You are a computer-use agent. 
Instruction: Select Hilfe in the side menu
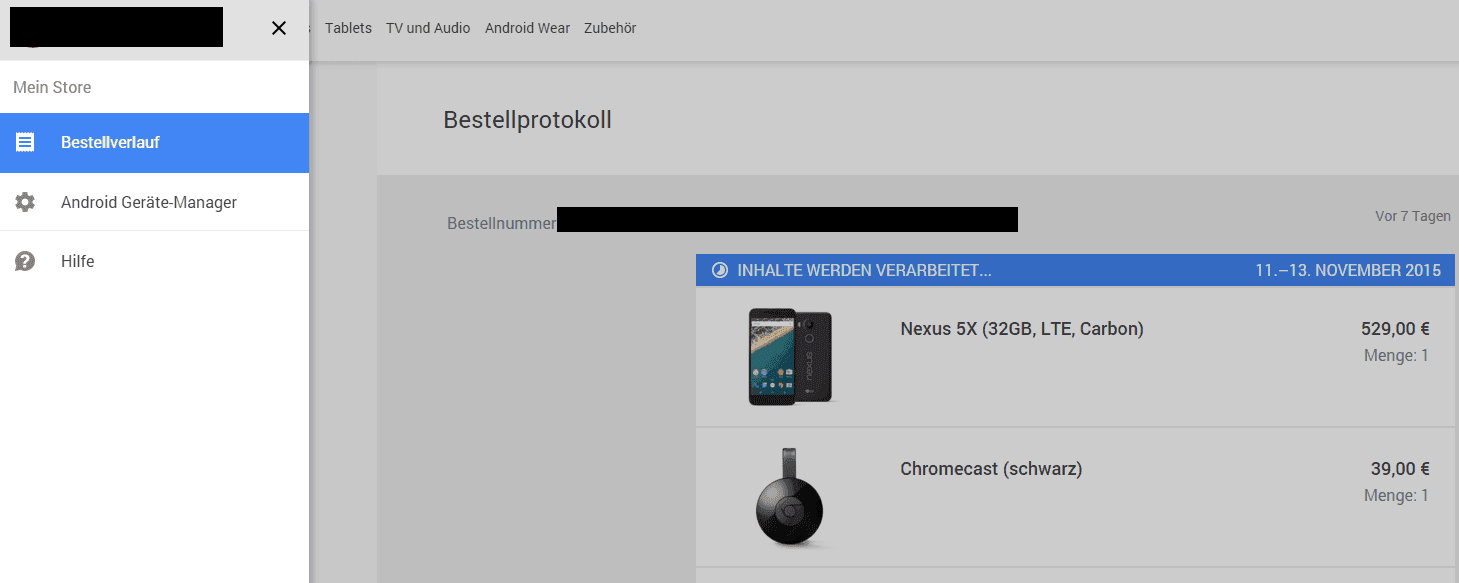point(154,261)
